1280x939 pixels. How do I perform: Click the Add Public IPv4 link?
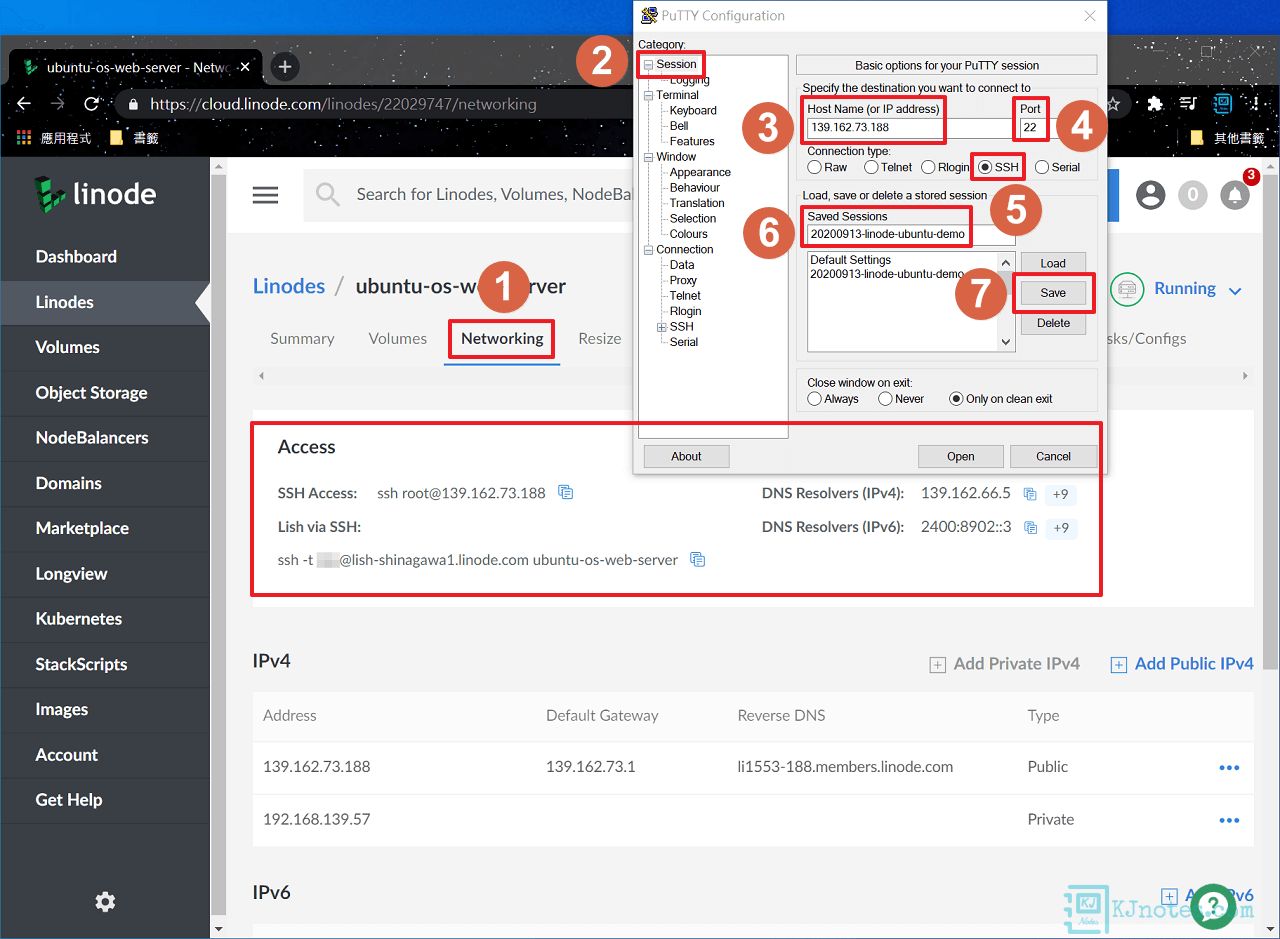tap(1182, 664)
